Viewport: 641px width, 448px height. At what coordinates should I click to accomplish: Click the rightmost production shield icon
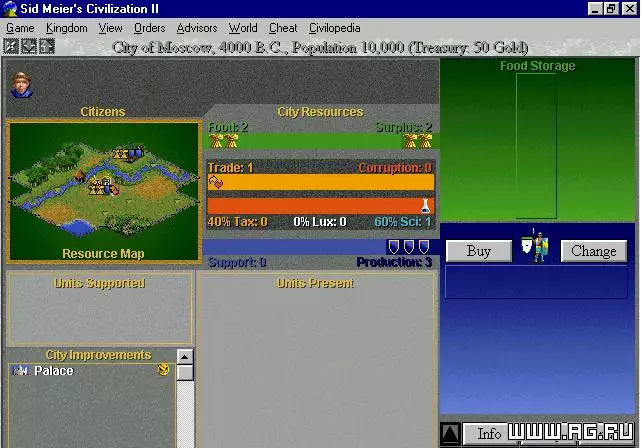tap(424, 246)
